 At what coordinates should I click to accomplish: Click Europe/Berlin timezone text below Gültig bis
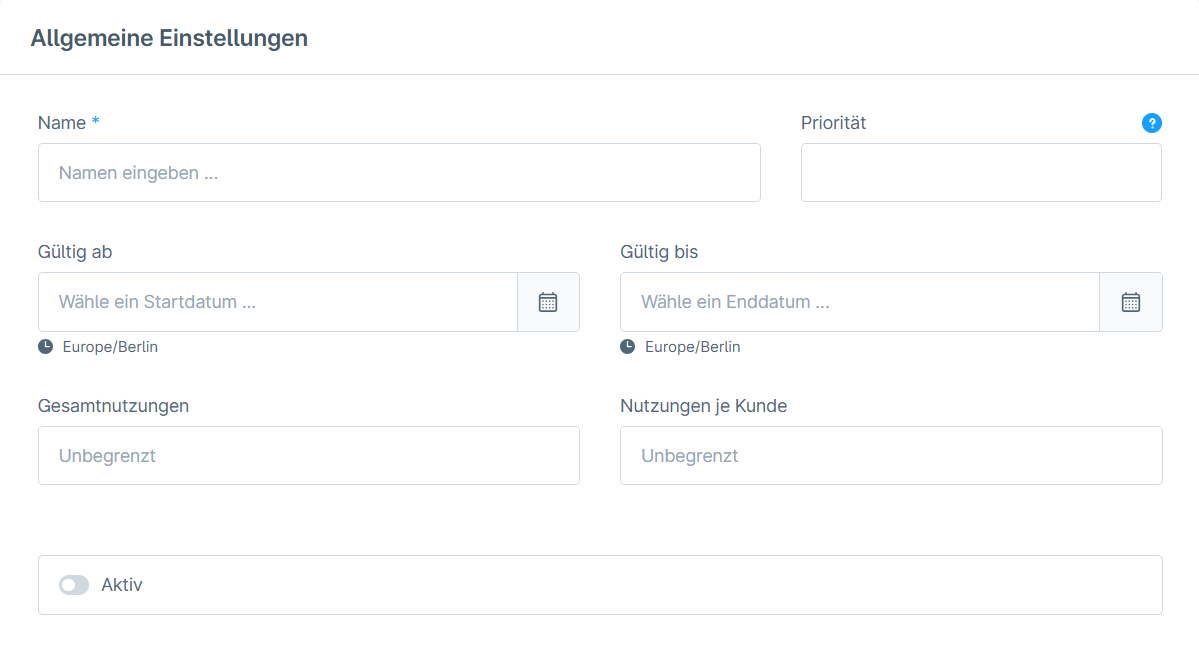[x=692, y=347]
